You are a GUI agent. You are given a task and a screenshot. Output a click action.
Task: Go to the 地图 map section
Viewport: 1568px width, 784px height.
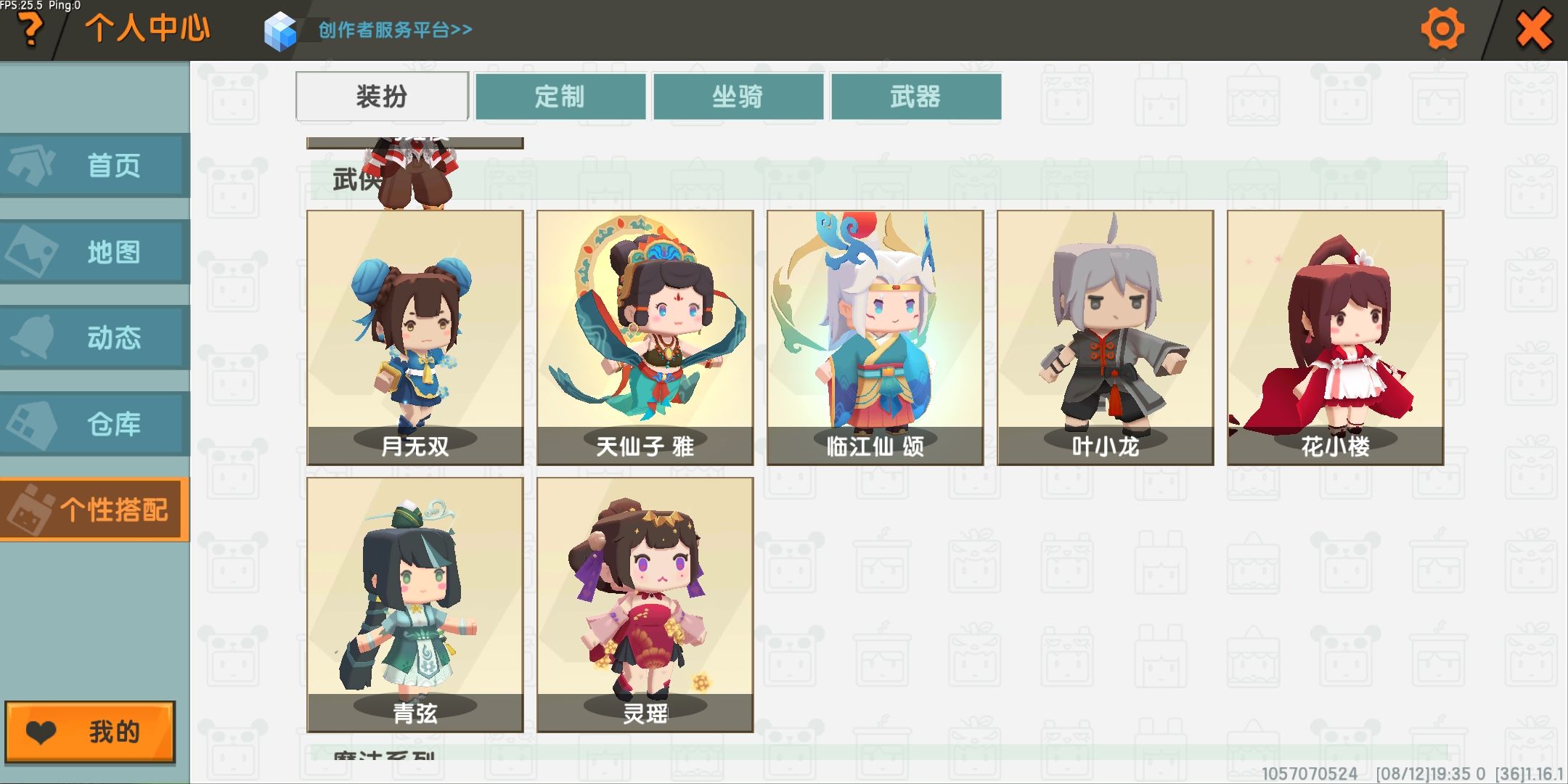[94, 252]
